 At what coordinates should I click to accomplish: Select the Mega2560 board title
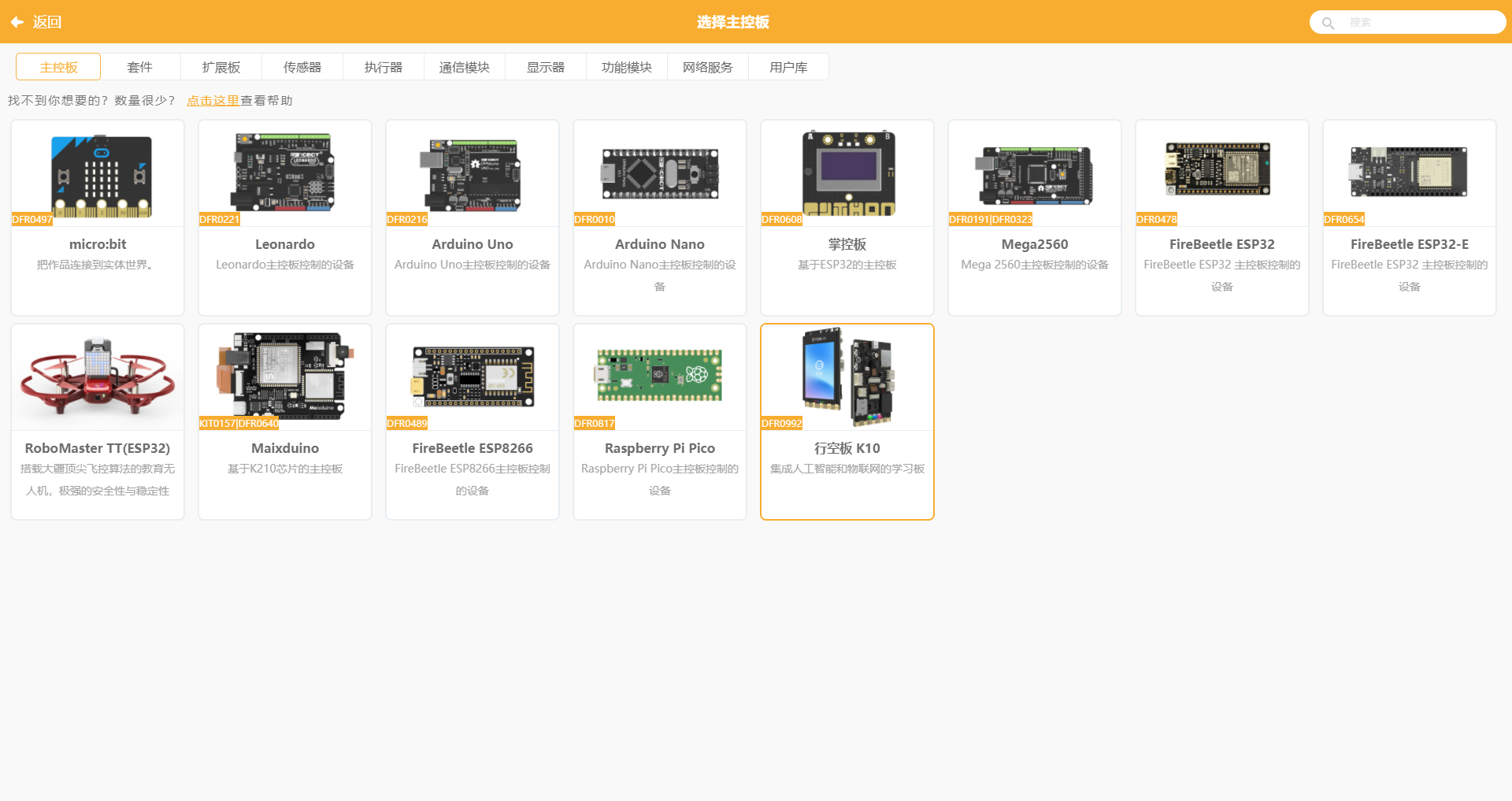pyautogui.click(x=1034, y=244)
